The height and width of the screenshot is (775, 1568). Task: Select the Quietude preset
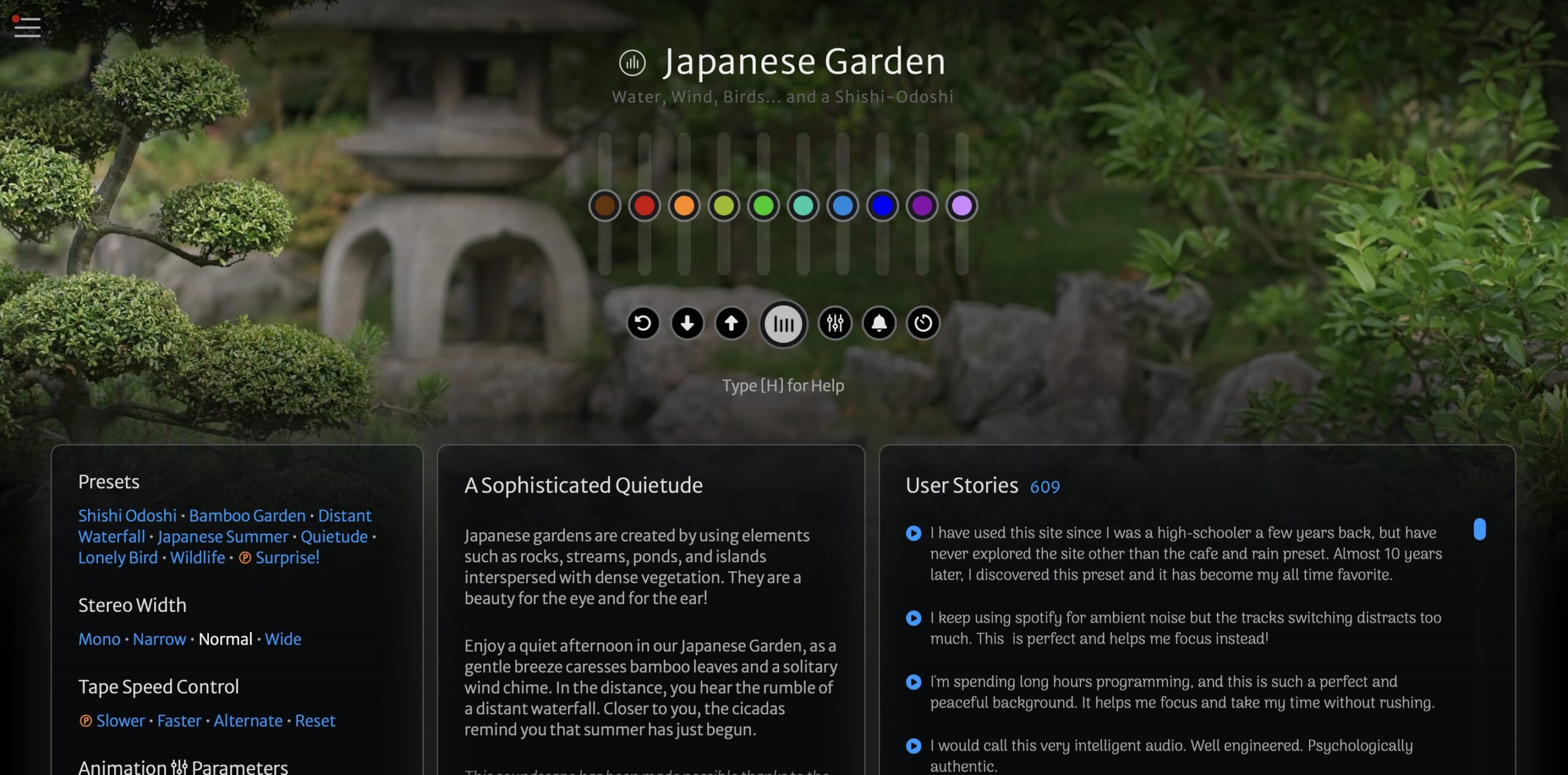coord(334,537)
